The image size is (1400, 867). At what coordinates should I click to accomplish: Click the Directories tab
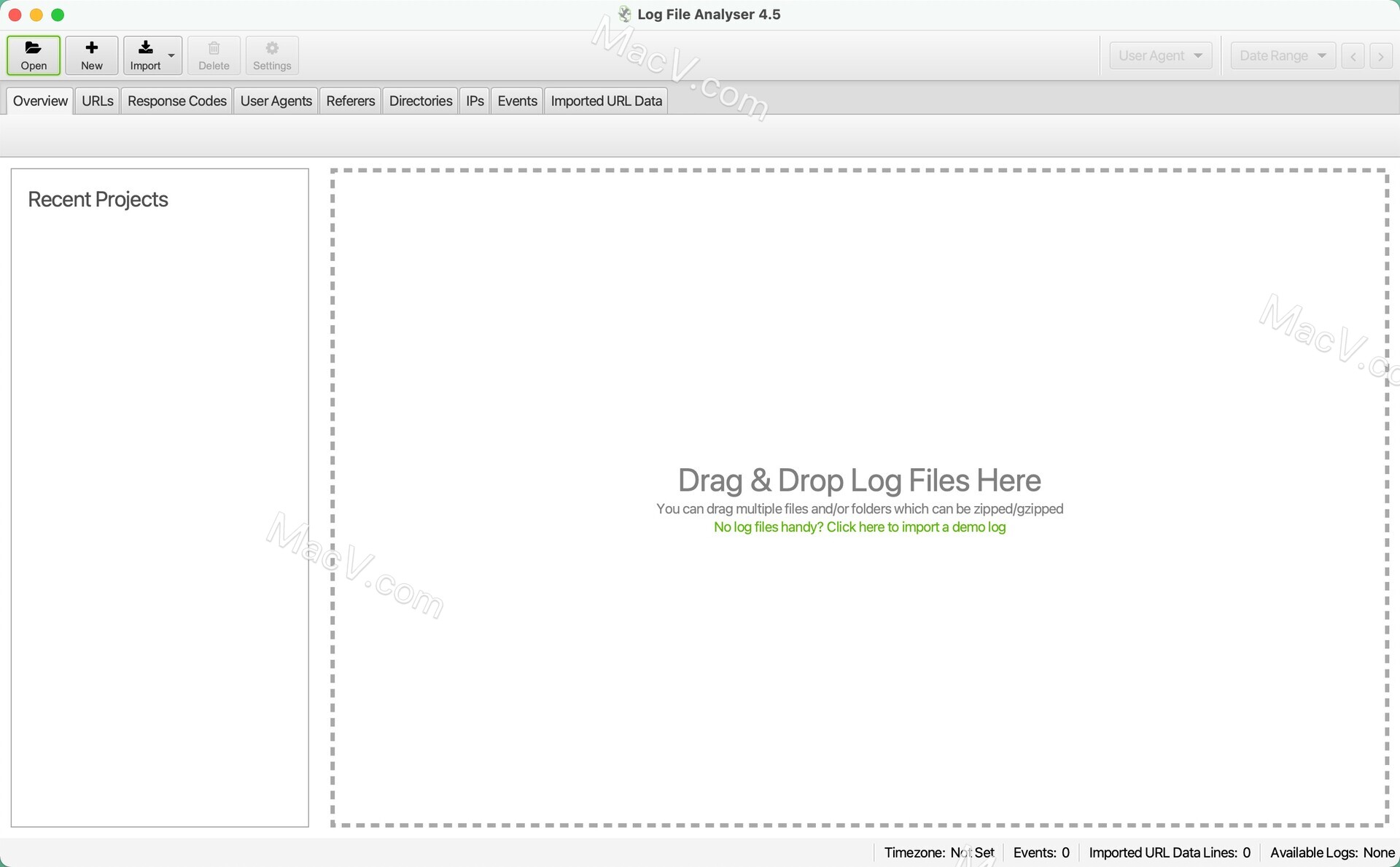(x=419, y=100)
